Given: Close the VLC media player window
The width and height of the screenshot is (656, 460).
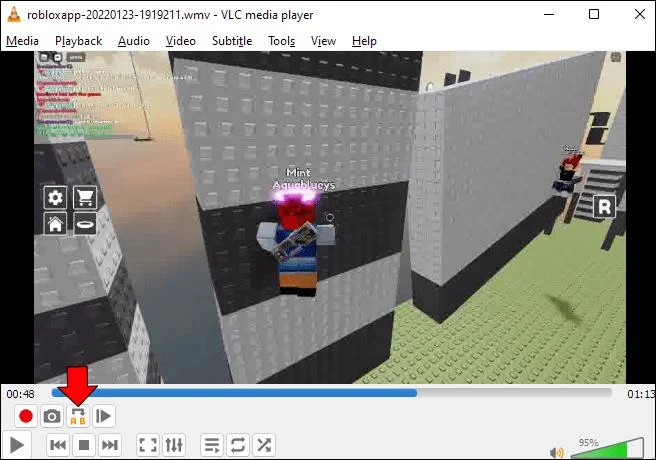Looking at the screenshot, I should coord(639,14).
